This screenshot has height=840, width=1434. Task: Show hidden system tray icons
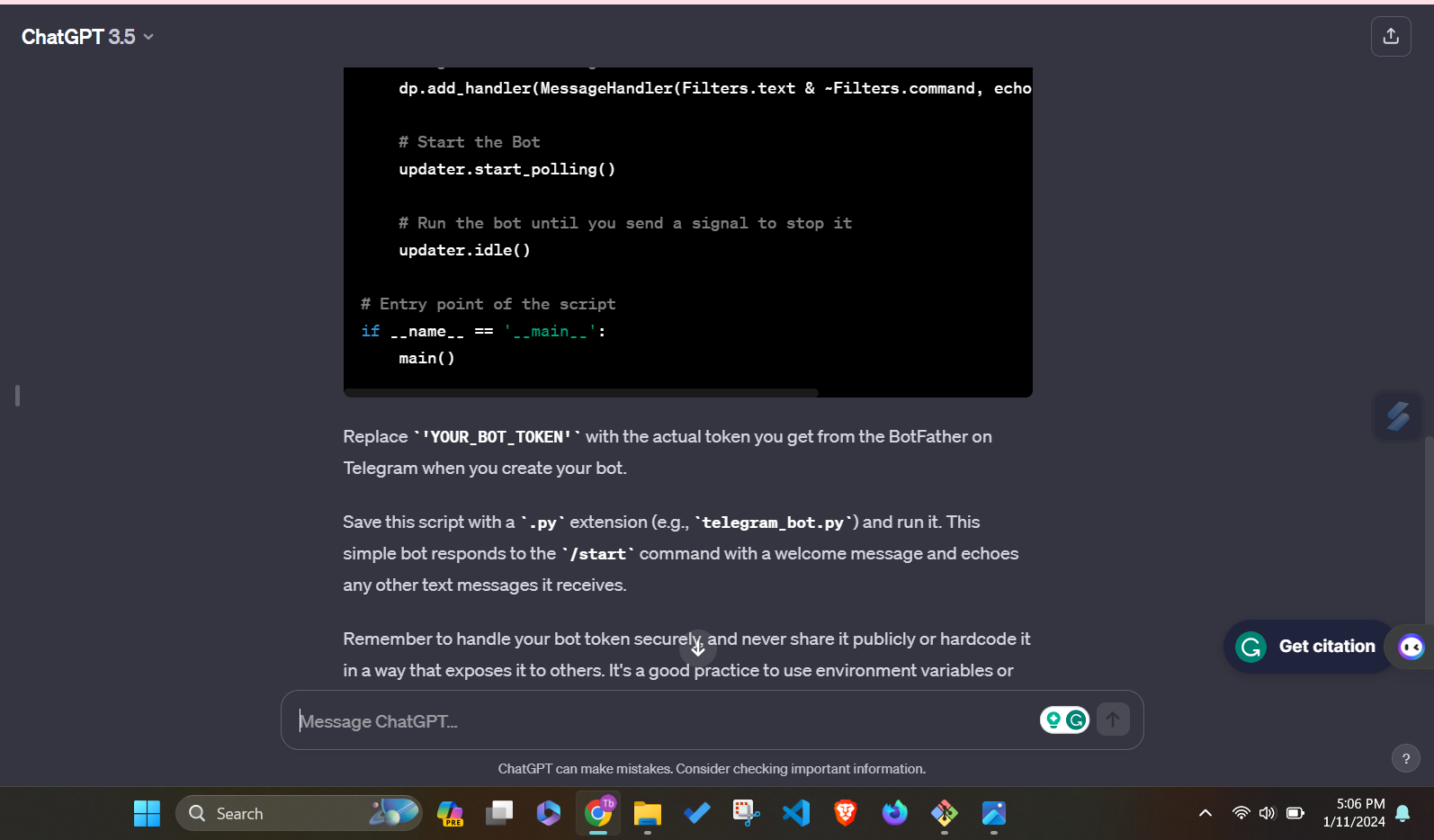click(x=1205, y=813)
